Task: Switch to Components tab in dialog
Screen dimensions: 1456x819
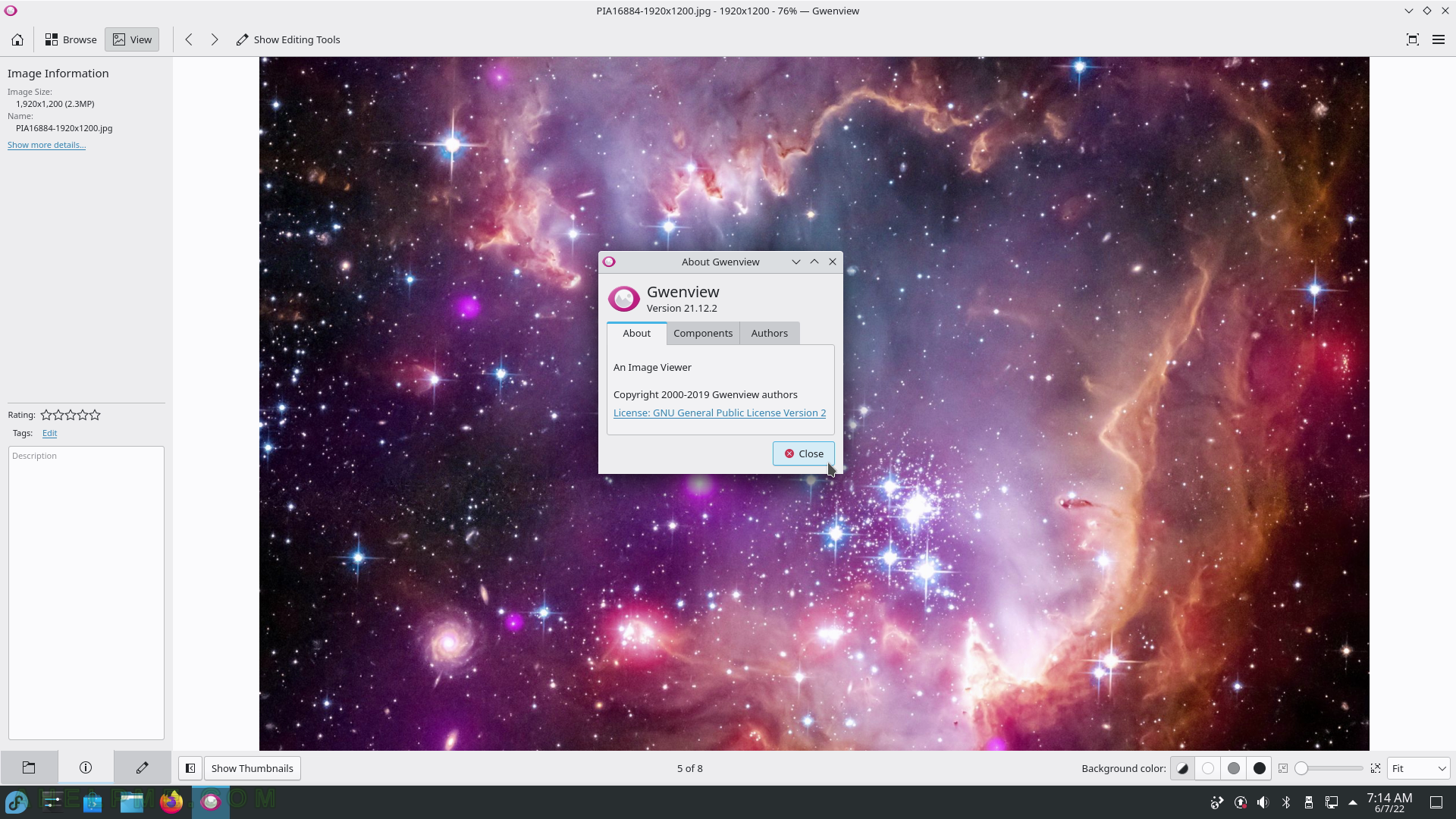Action: 703,333
